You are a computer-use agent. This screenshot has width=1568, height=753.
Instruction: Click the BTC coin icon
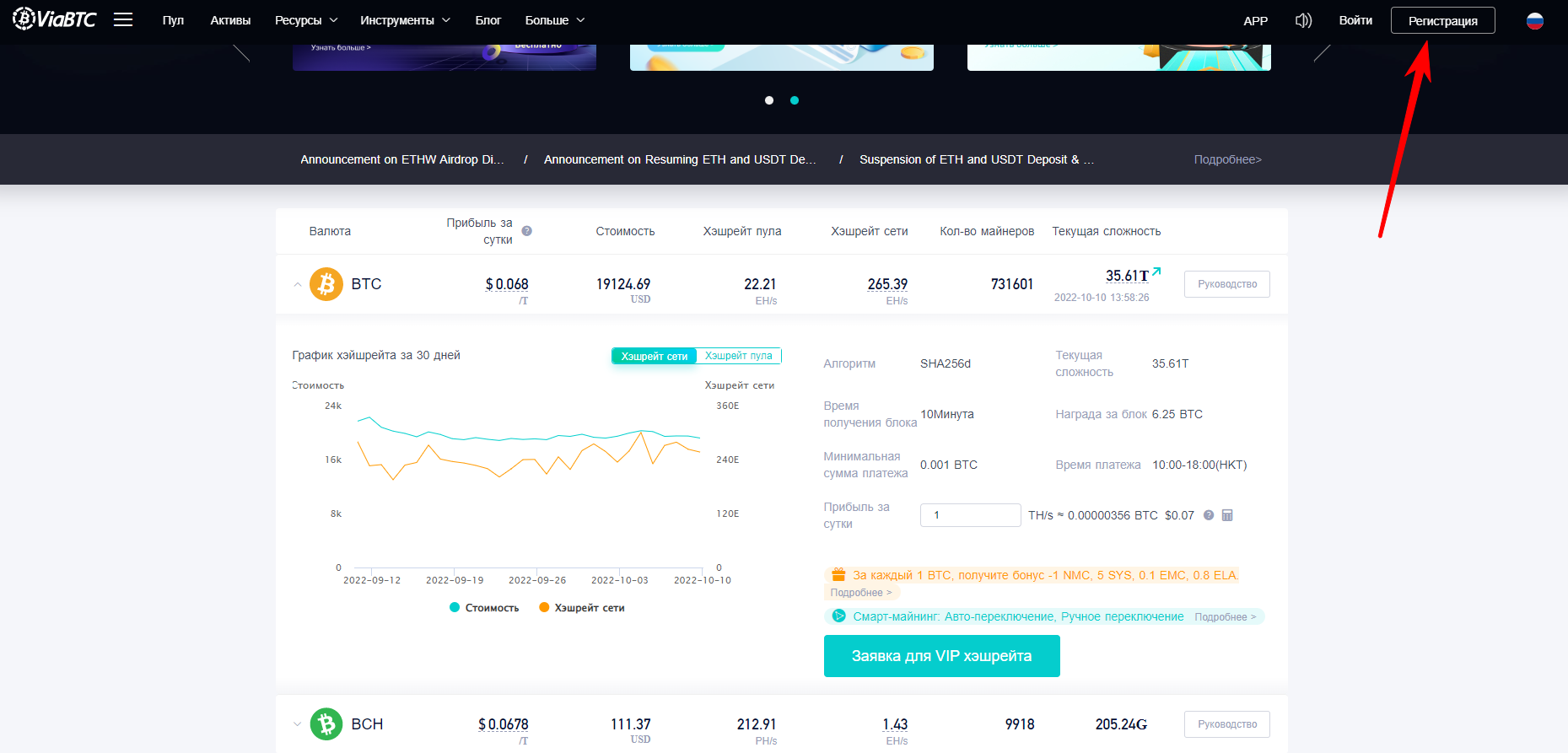point(326,284)
